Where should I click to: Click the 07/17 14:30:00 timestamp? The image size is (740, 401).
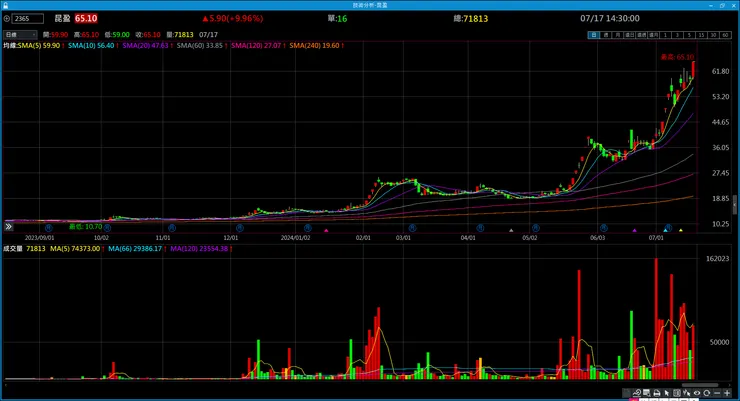coord(610,18)
